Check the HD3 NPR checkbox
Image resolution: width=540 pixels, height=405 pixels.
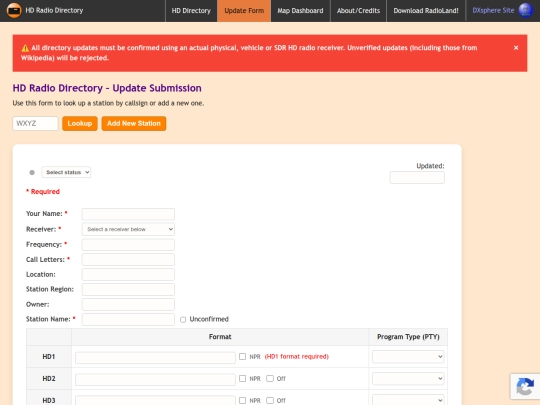pos(242,401)
